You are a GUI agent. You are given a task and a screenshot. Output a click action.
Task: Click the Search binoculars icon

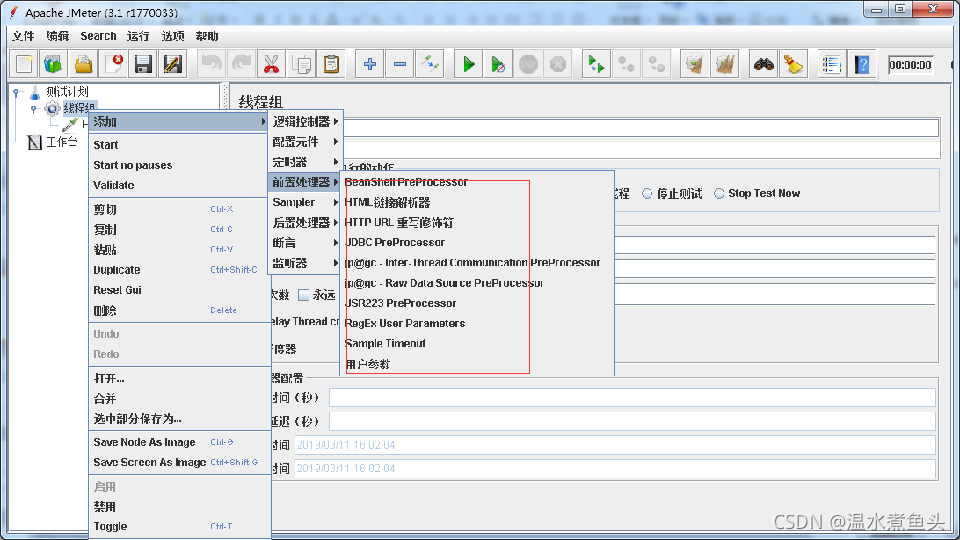click(x=763, y=64)
